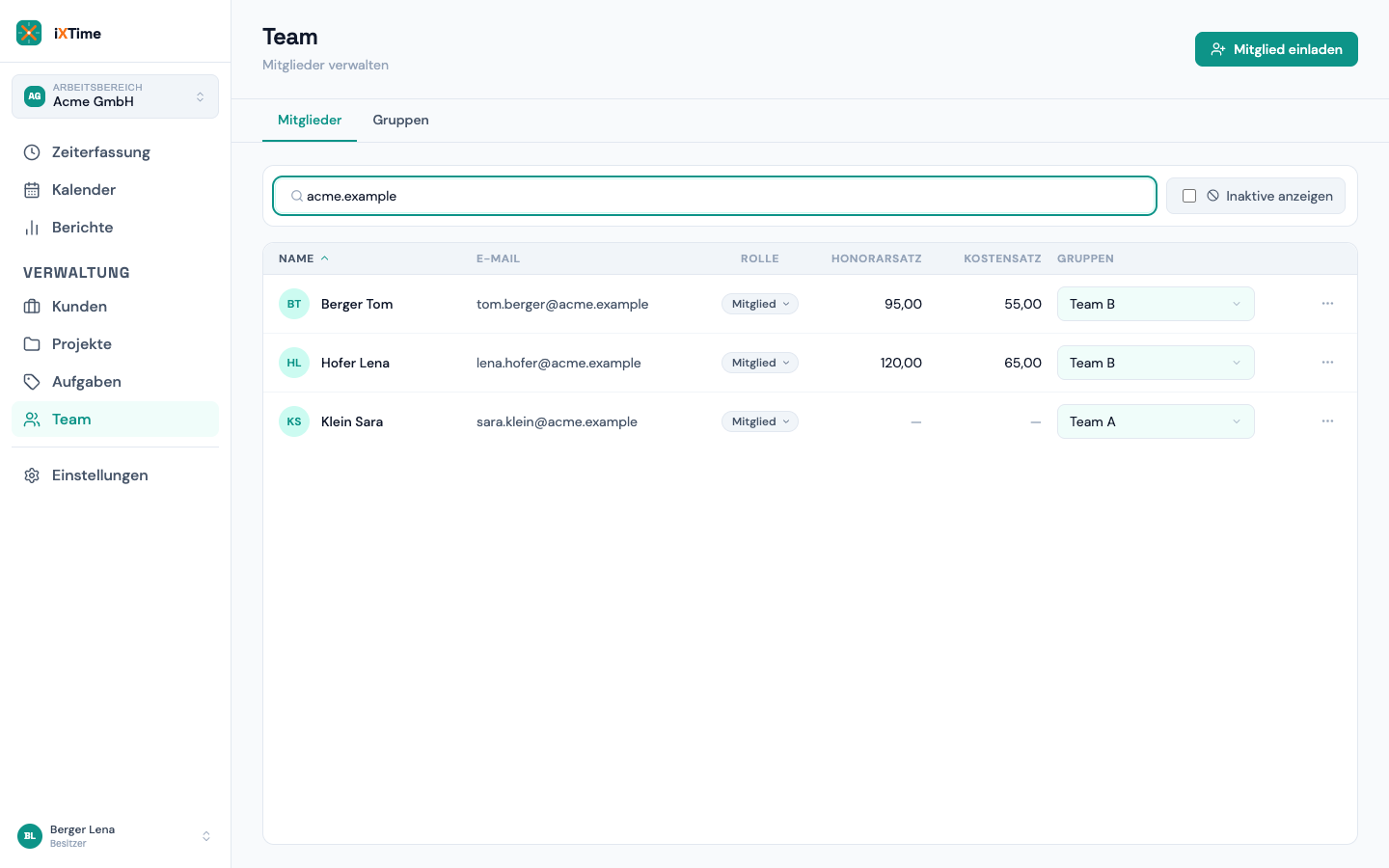Click the name Klein Sara
Screen dimensions: 1389x868
(x=352, y=421)
